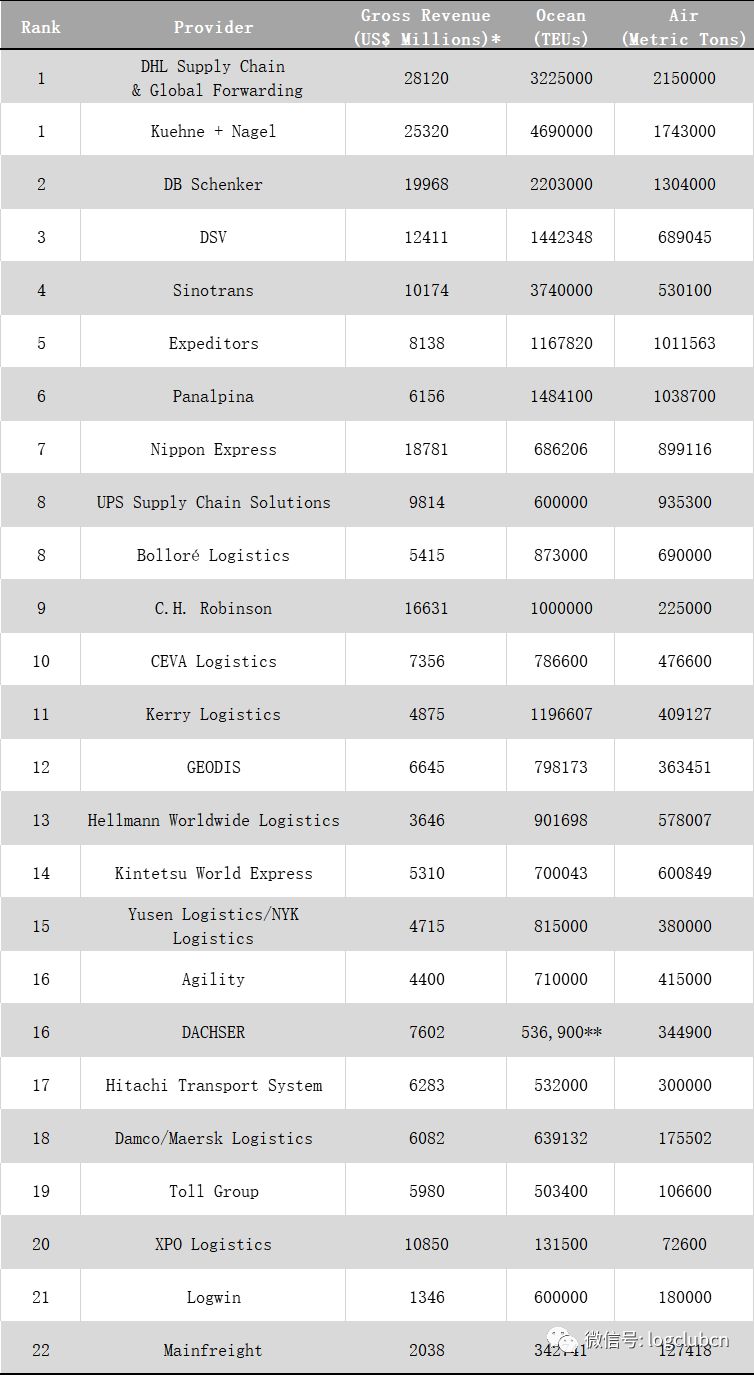Select the Toll Group air value 106600
The width and height of the screenshot is (754, 1375).
point(684,1191)
